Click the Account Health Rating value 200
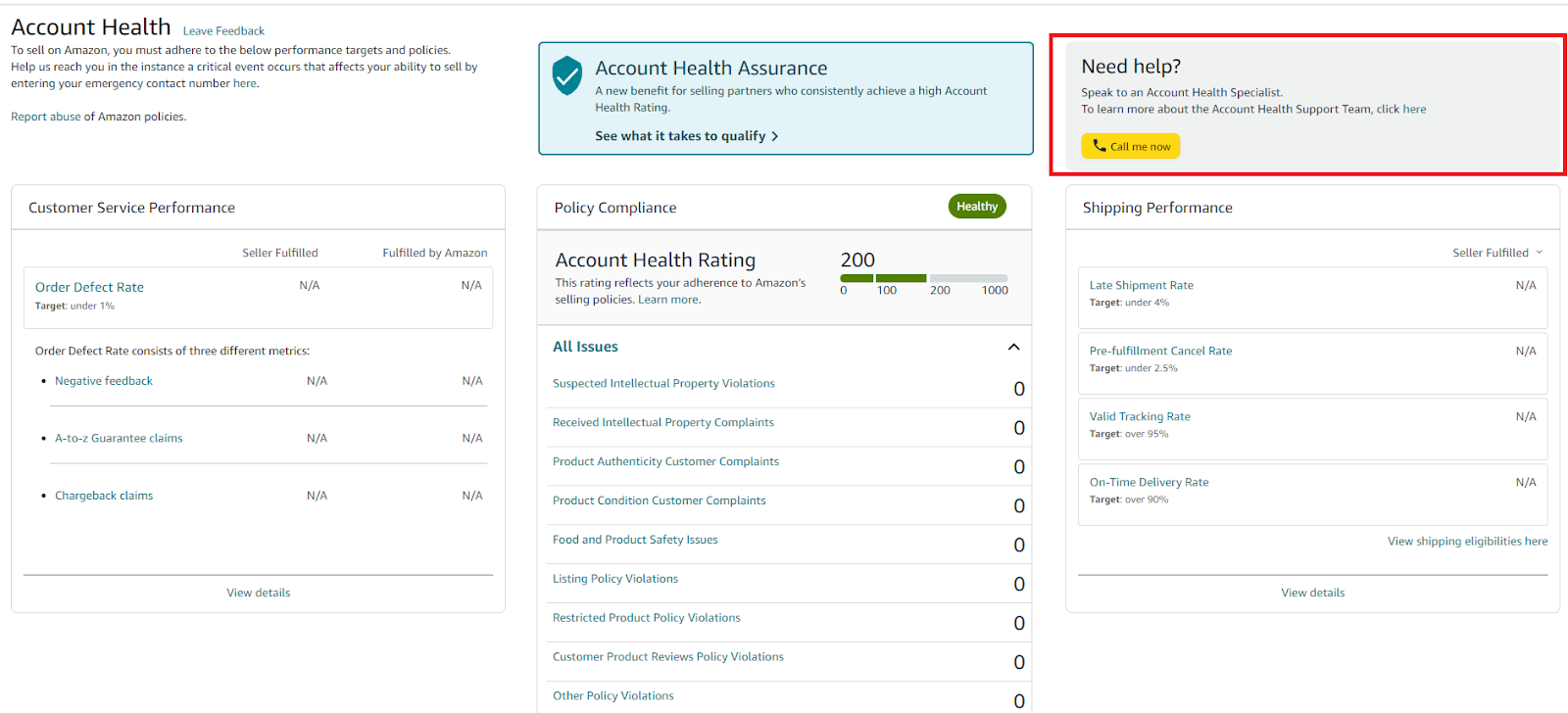 tap(857, 260)
